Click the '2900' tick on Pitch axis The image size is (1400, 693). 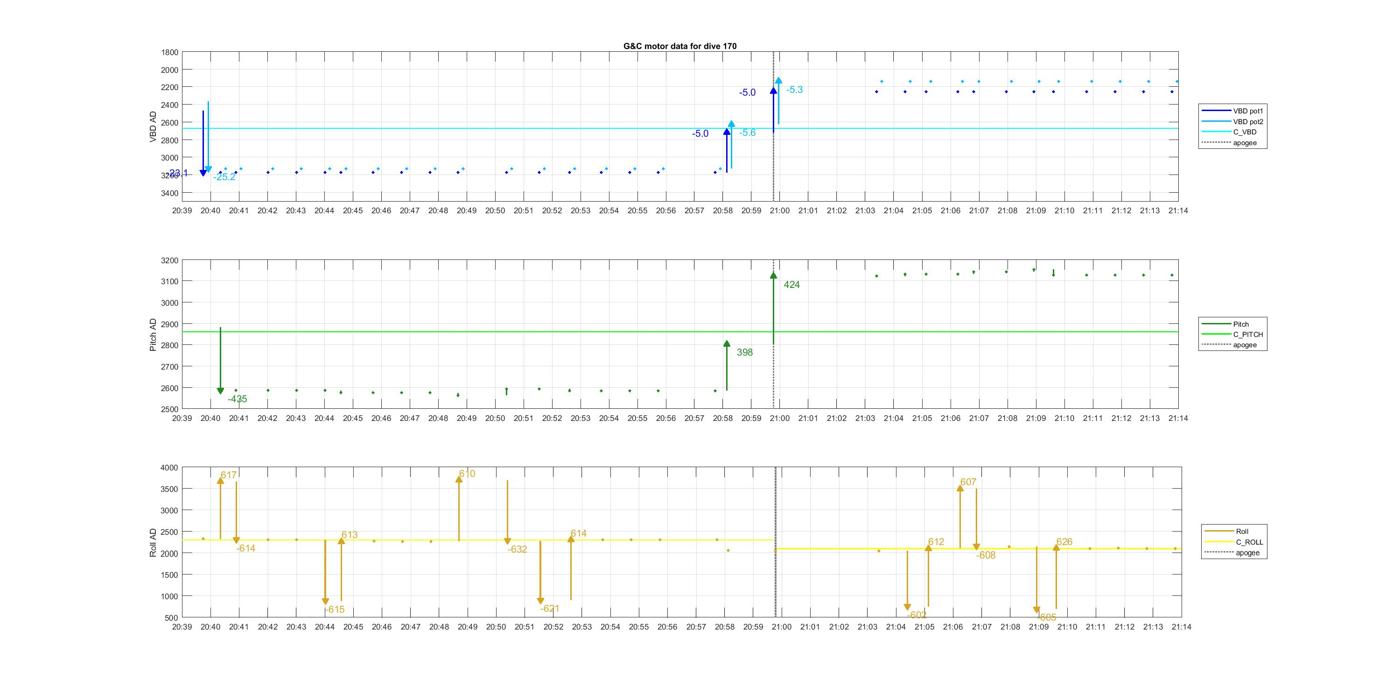tap(169, 324)
